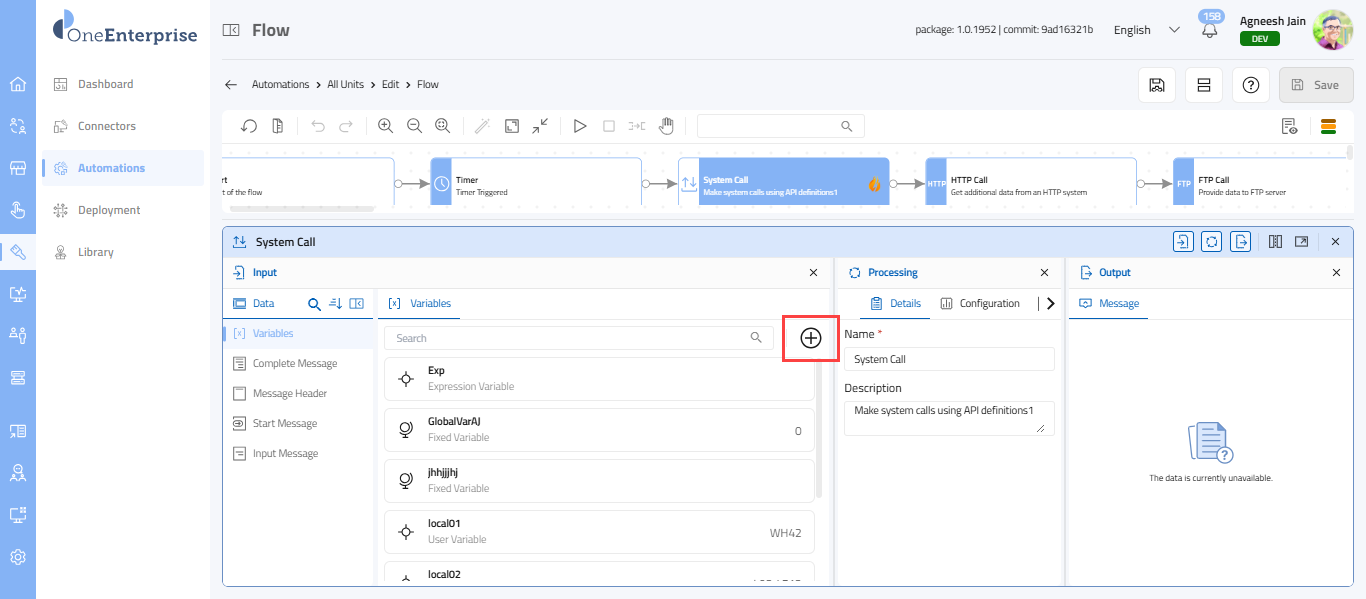Expand more Processing tabs with chevron
1366x599 pixels.
1050,304
